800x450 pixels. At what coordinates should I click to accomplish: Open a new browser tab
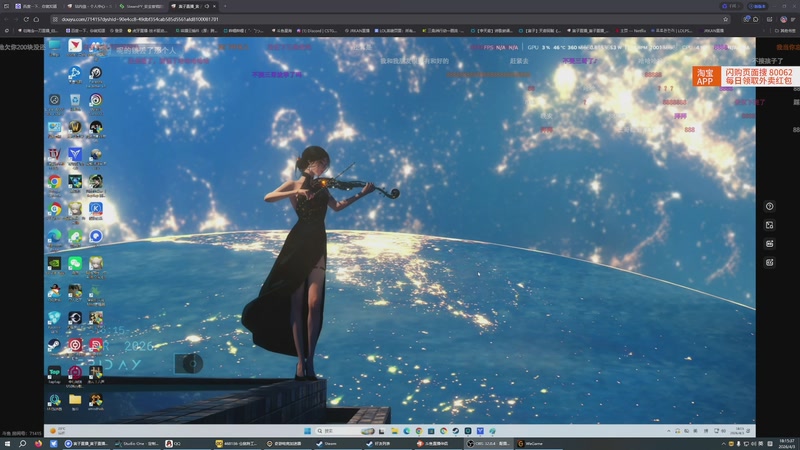(225, 6)
